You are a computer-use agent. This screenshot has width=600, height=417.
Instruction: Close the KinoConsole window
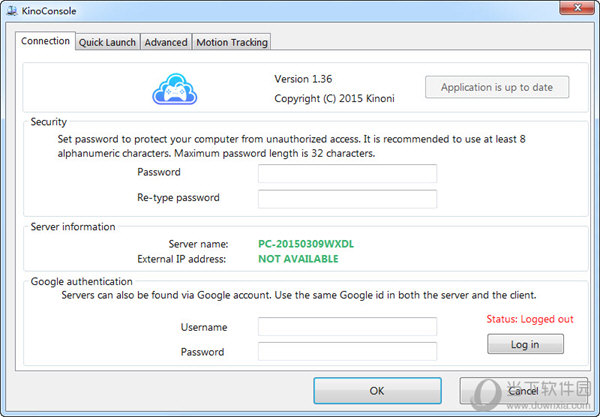pyautogui.click(x=577, y=8)
